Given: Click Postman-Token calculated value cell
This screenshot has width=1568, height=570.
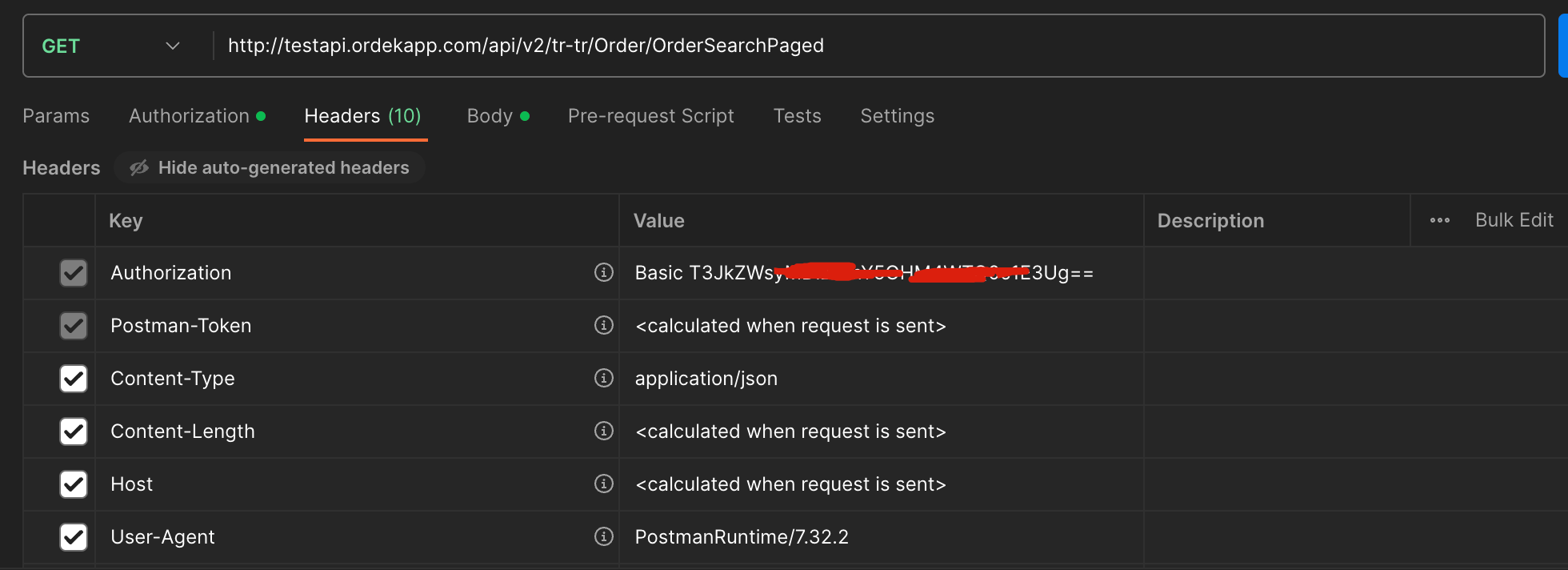Looking at the screenshot, I should point(882,326).
